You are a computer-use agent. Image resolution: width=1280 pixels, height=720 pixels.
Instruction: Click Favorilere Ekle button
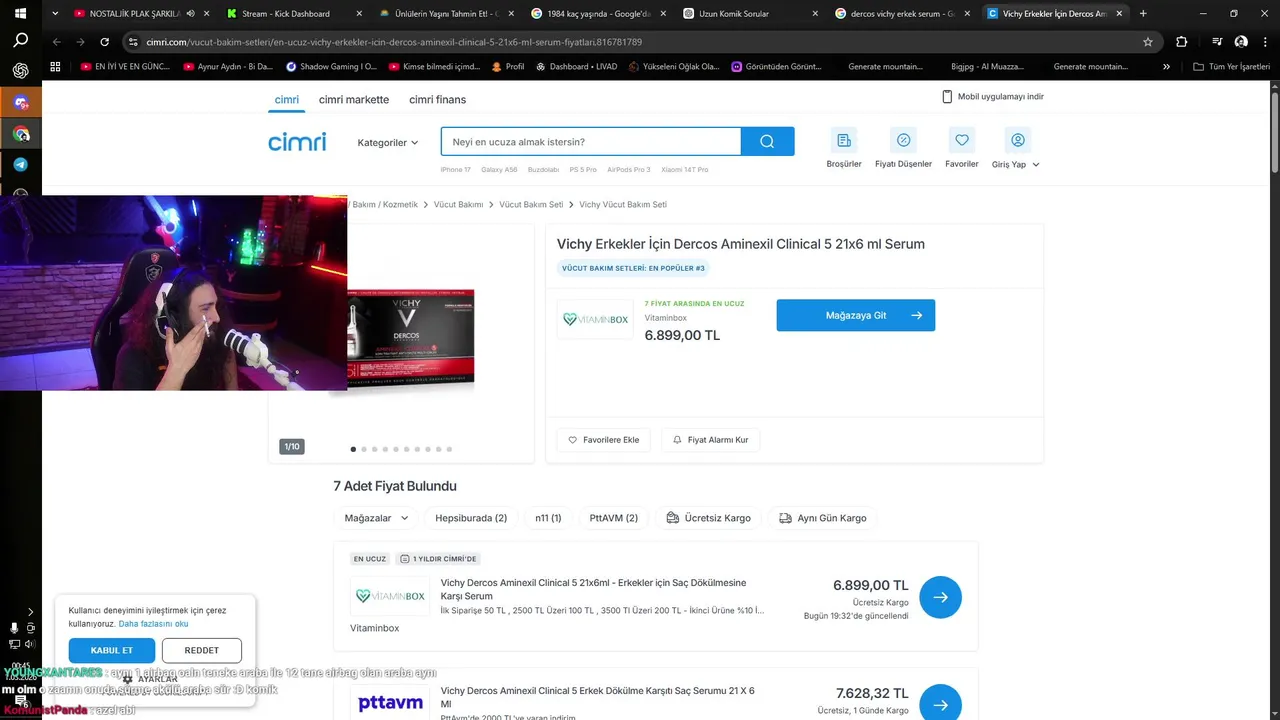(x=604, y=440)
